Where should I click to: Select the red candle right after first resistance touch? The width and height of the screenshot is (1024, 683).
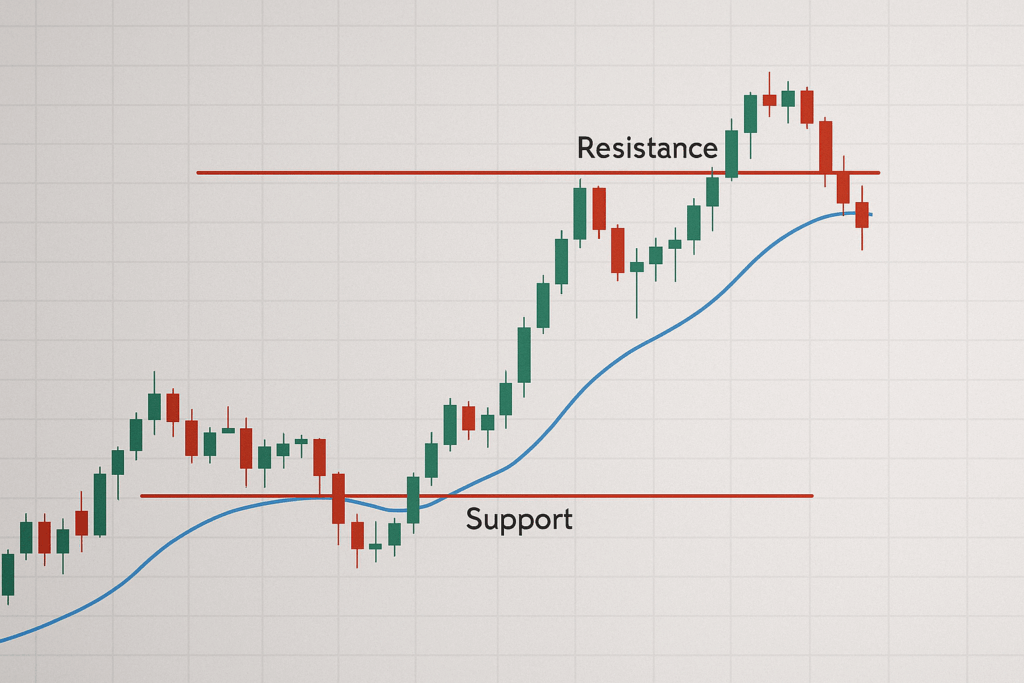tap(599, 208)
